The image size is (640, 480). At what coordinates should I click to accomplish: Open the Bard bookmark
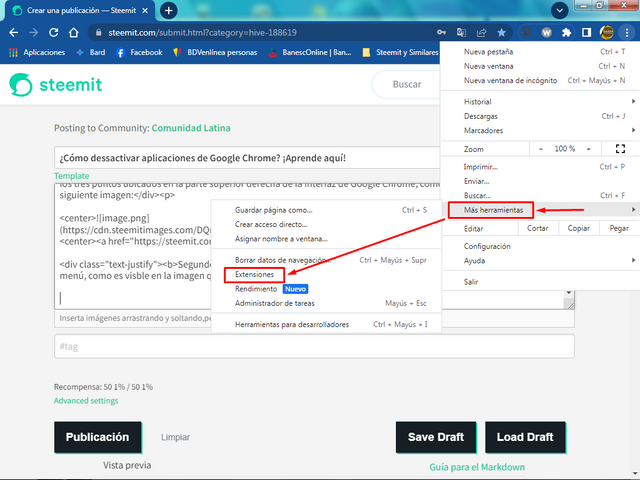tap(91, 52)
